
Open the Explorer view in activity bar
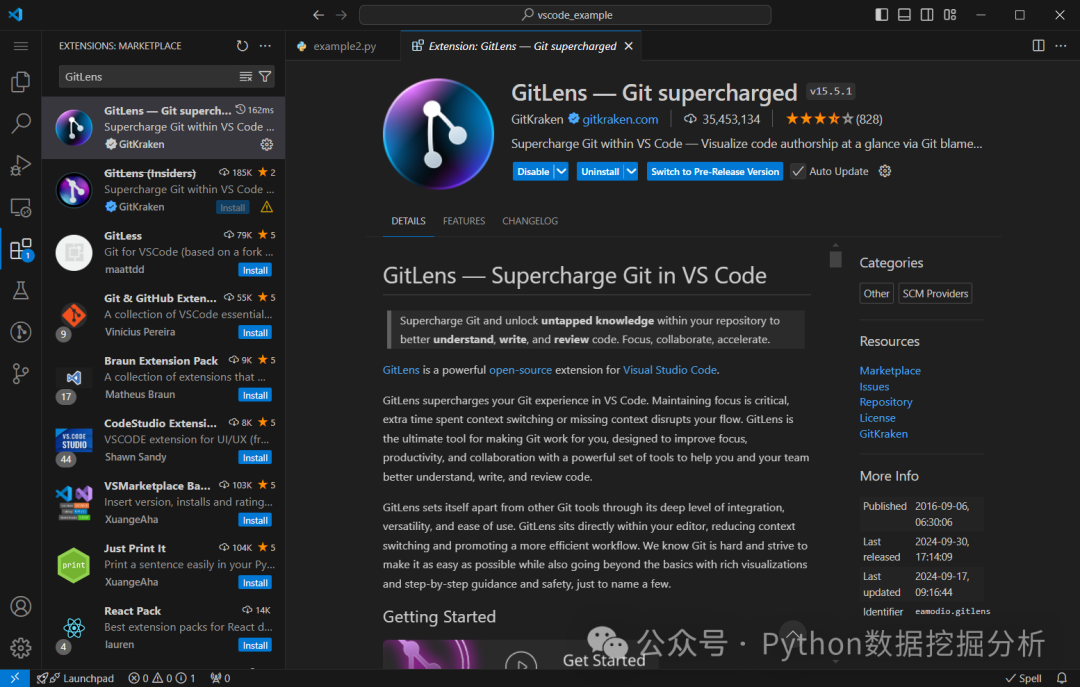pos(21,82)
